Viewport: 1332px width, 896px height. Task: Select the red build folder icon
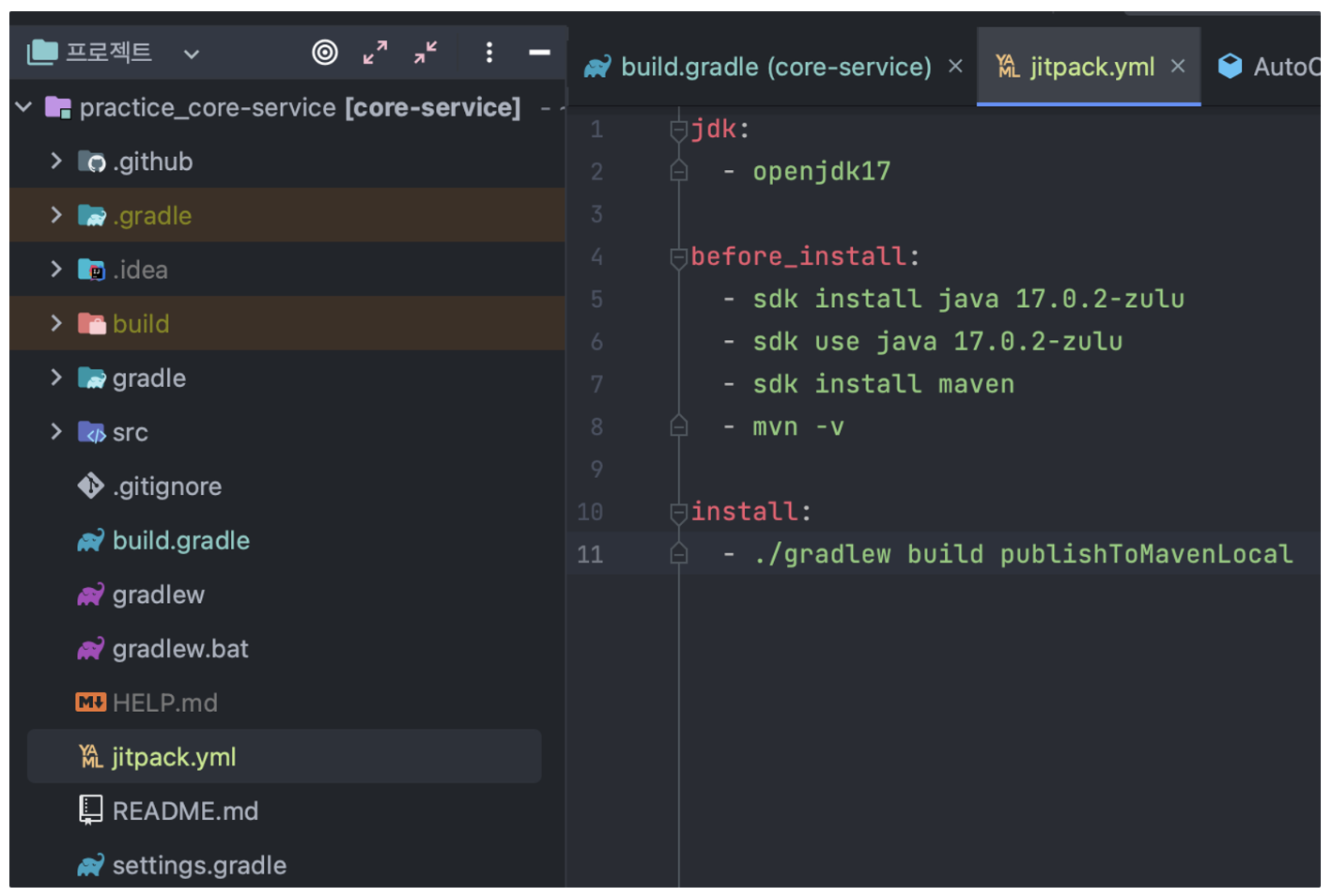point(91,324)
